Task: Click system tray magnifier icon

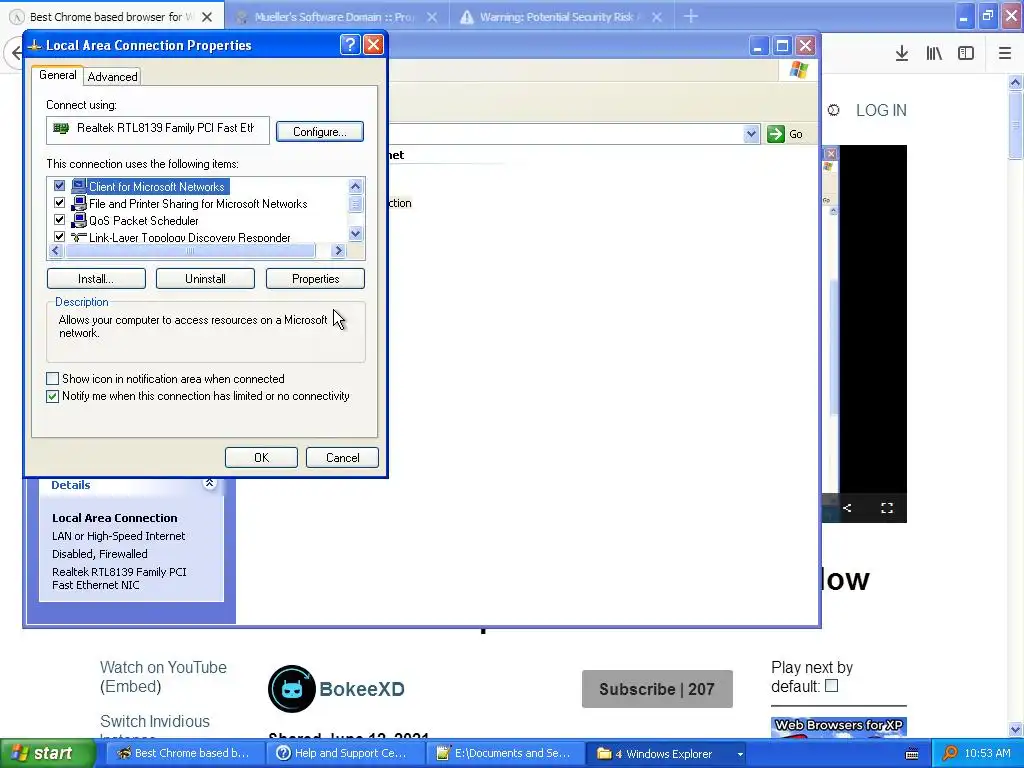Action: [950, 753]
